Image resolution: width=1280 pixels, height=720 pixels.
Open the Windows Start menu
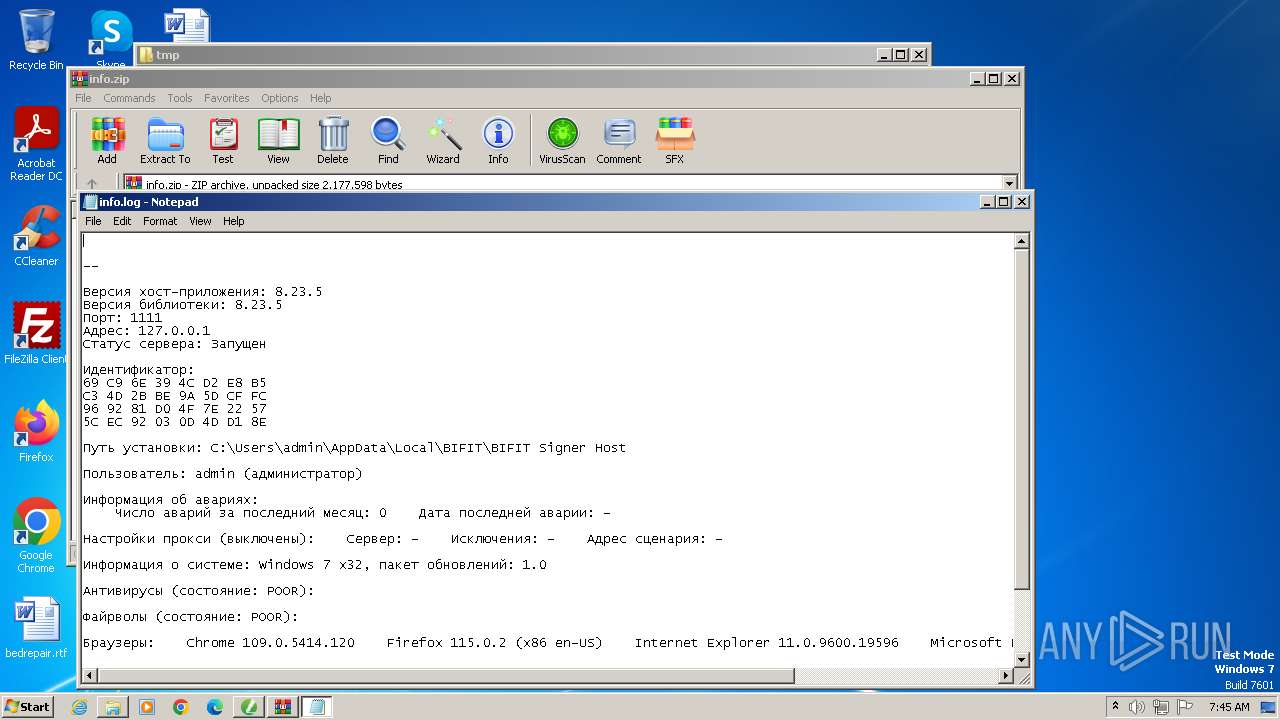(28, 706)
